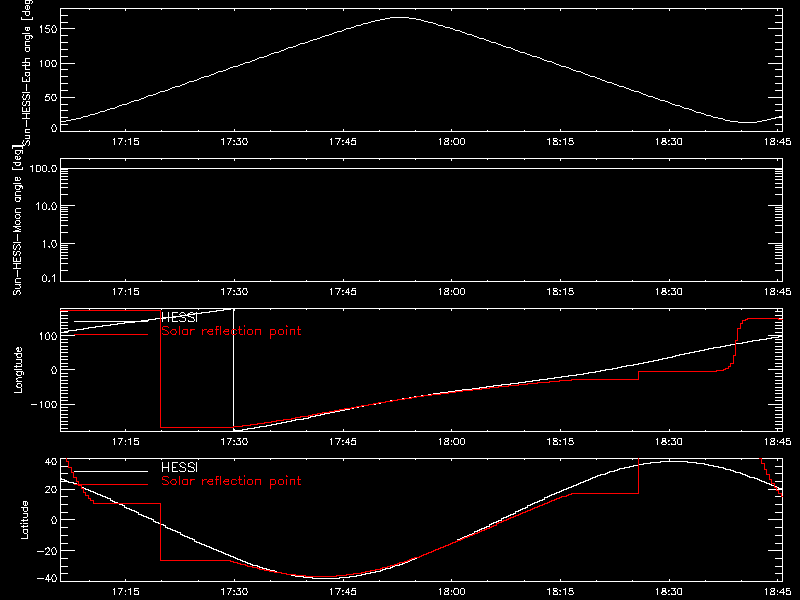Click the -20 tick on the Latitude axis
The image size is (800, 600).
(47, 551)
